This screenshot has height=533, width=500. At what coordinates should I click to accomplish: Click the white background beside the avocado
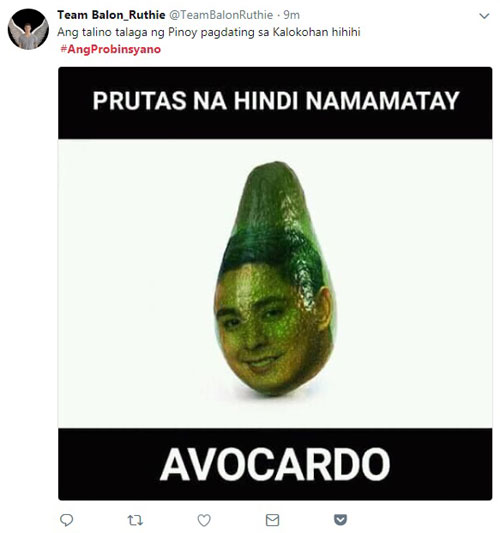pos(136,284)
